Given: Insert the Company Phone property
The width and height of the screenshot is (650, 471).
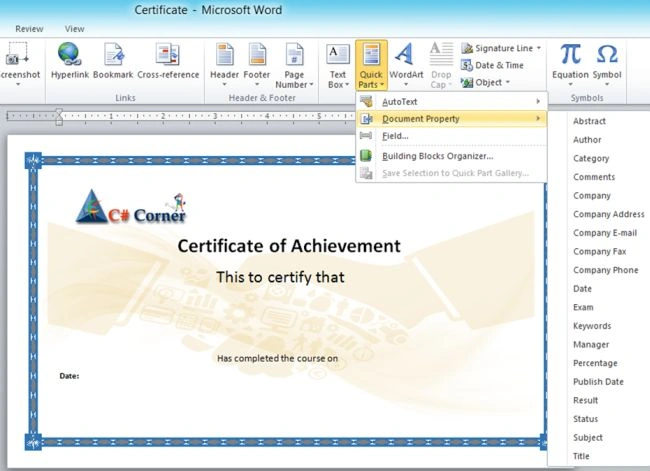Looking at the screenshot, I should click(x=605, y=270).
